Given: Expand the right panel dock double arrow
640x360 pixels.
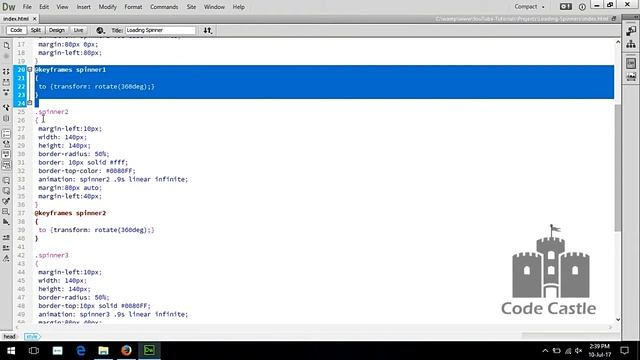Looking at the screenshot, I should 636,17.
